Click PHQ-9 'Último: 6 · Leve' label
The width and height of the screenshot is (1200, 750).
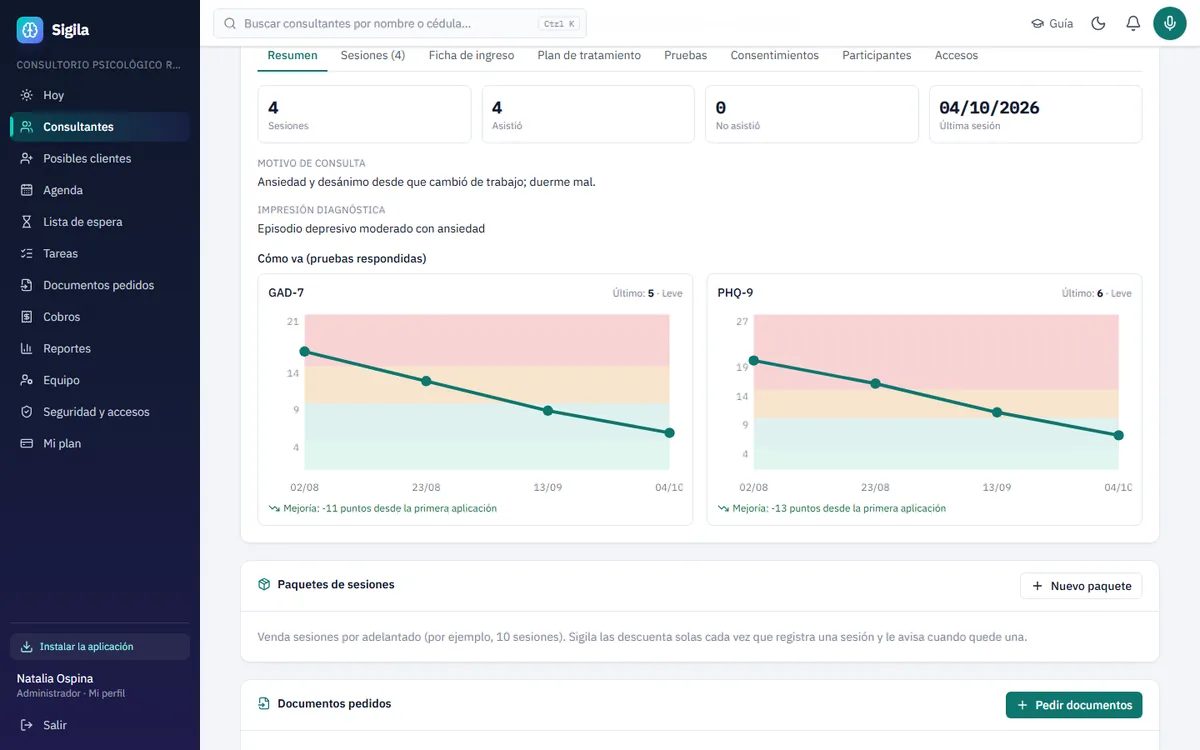tap(1097, 294)
